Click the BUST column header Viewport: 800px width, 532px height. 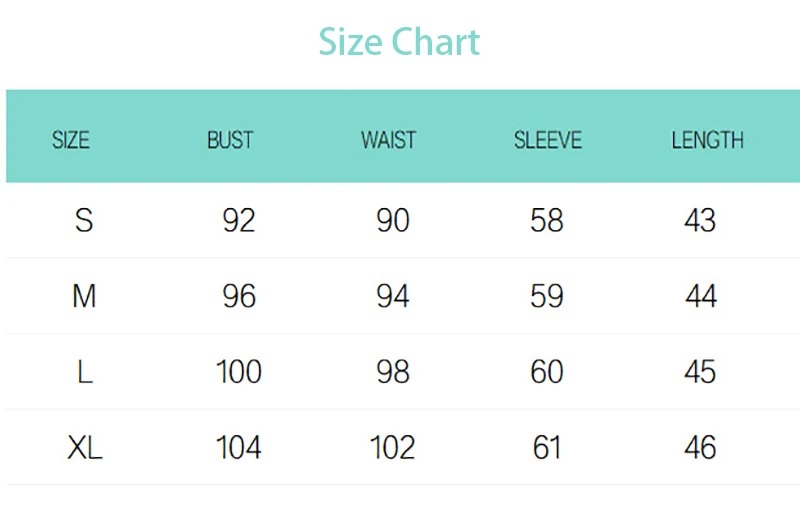230,140
